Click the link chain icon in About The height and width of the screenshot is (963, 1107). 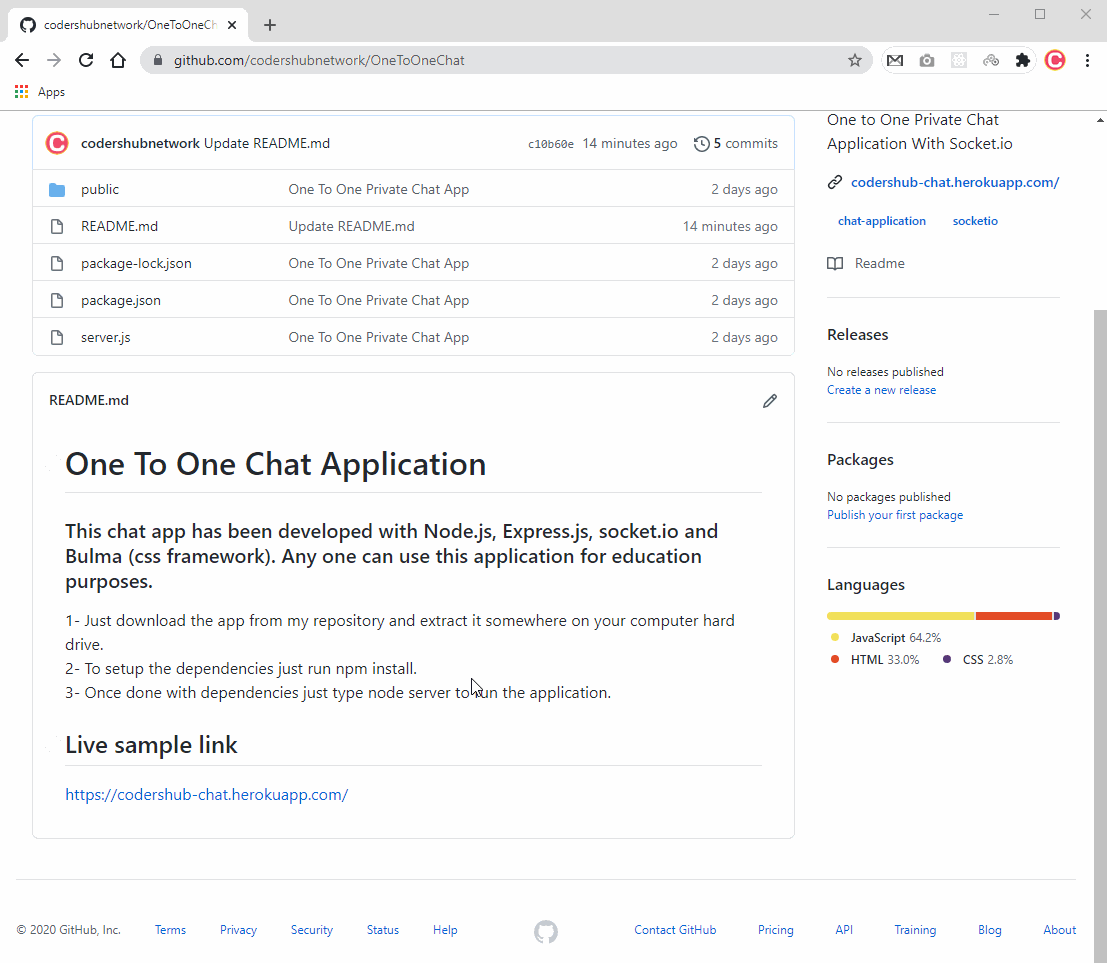tap(834, 182)
